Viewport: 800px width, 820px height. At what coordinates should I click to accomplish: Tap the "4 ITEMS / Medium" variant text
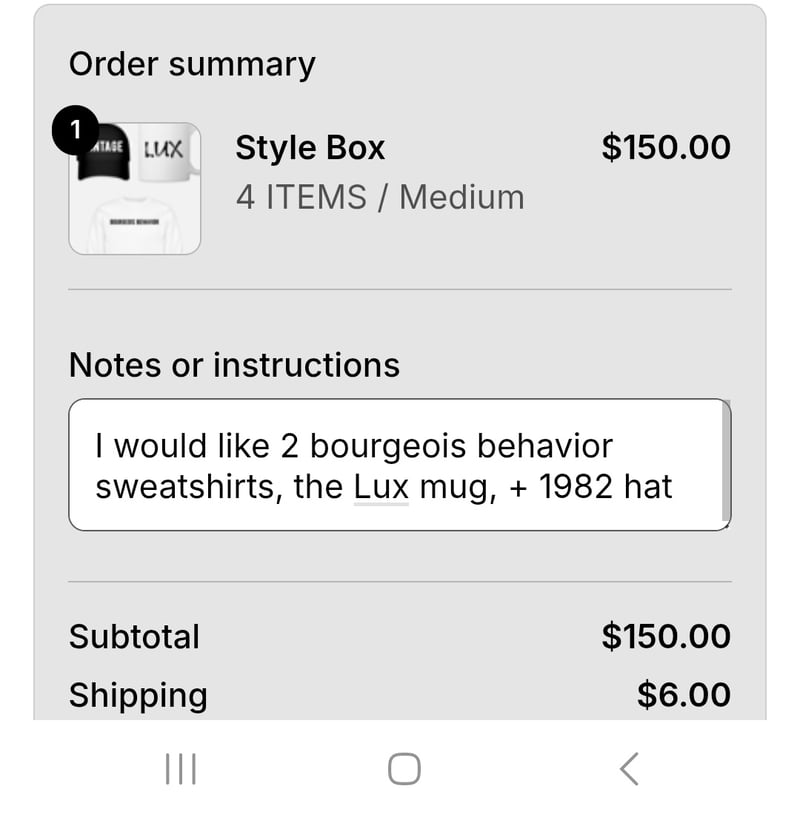point(380,197)
